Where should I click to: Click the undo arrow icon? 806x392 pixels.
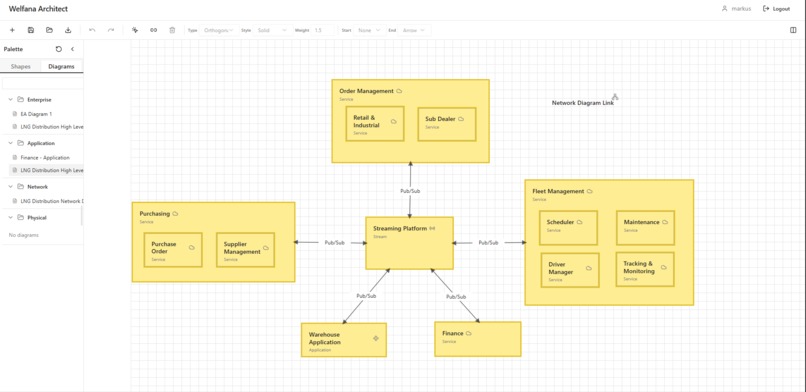(x=92, y=30)
